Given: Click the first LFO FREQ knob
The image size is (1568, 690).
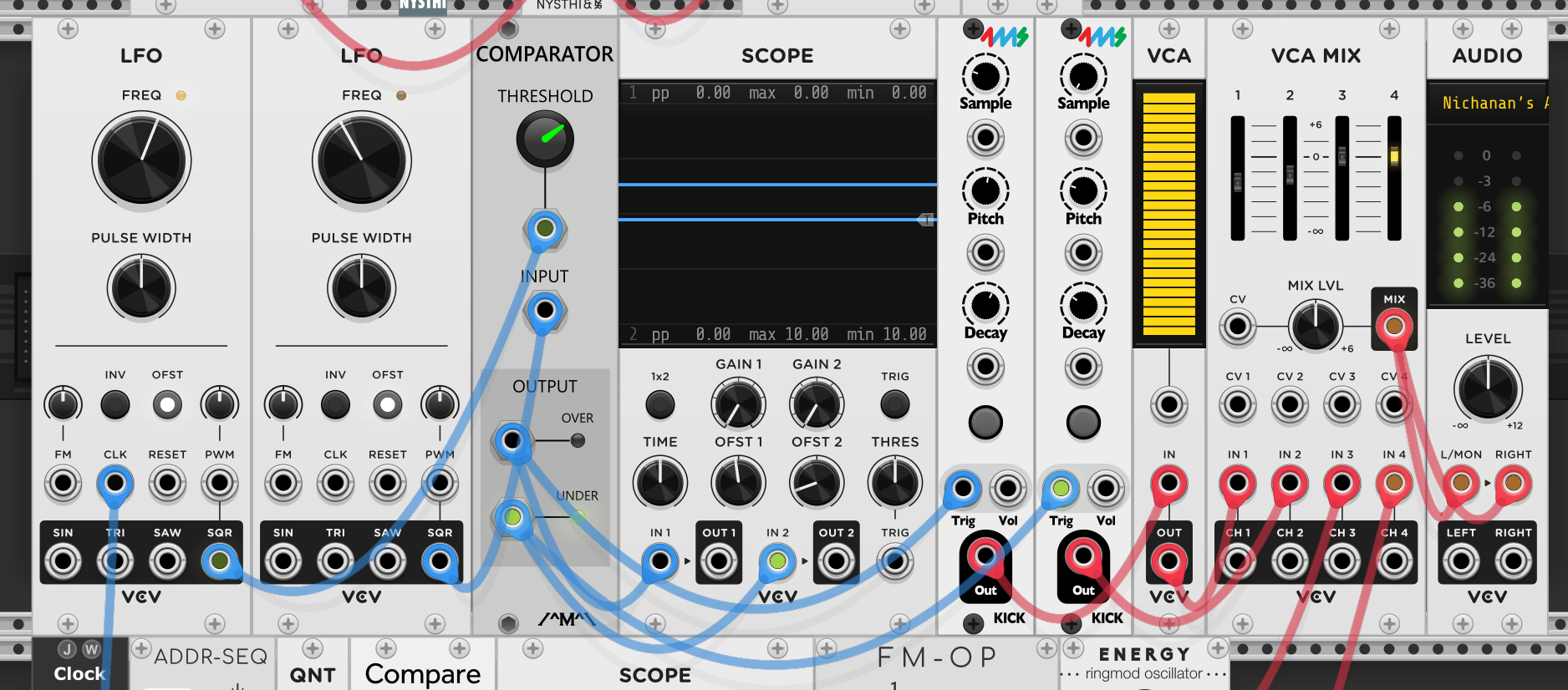Looking at the screenshot, I should [141, 160].
